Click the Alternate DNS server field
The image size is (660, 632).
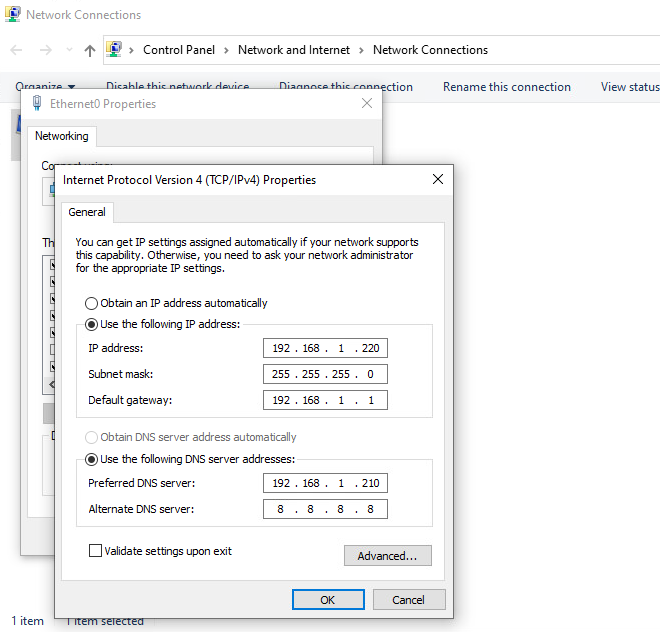tap(325, 509)
